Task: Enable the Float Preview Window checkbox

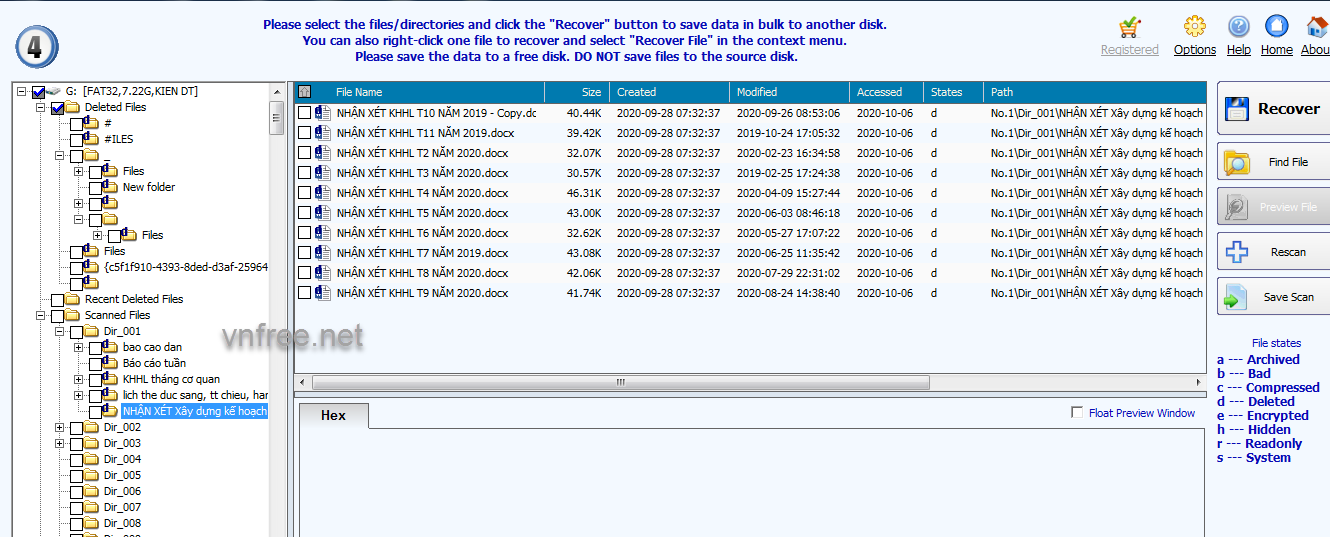Action: click(1077, 413)
